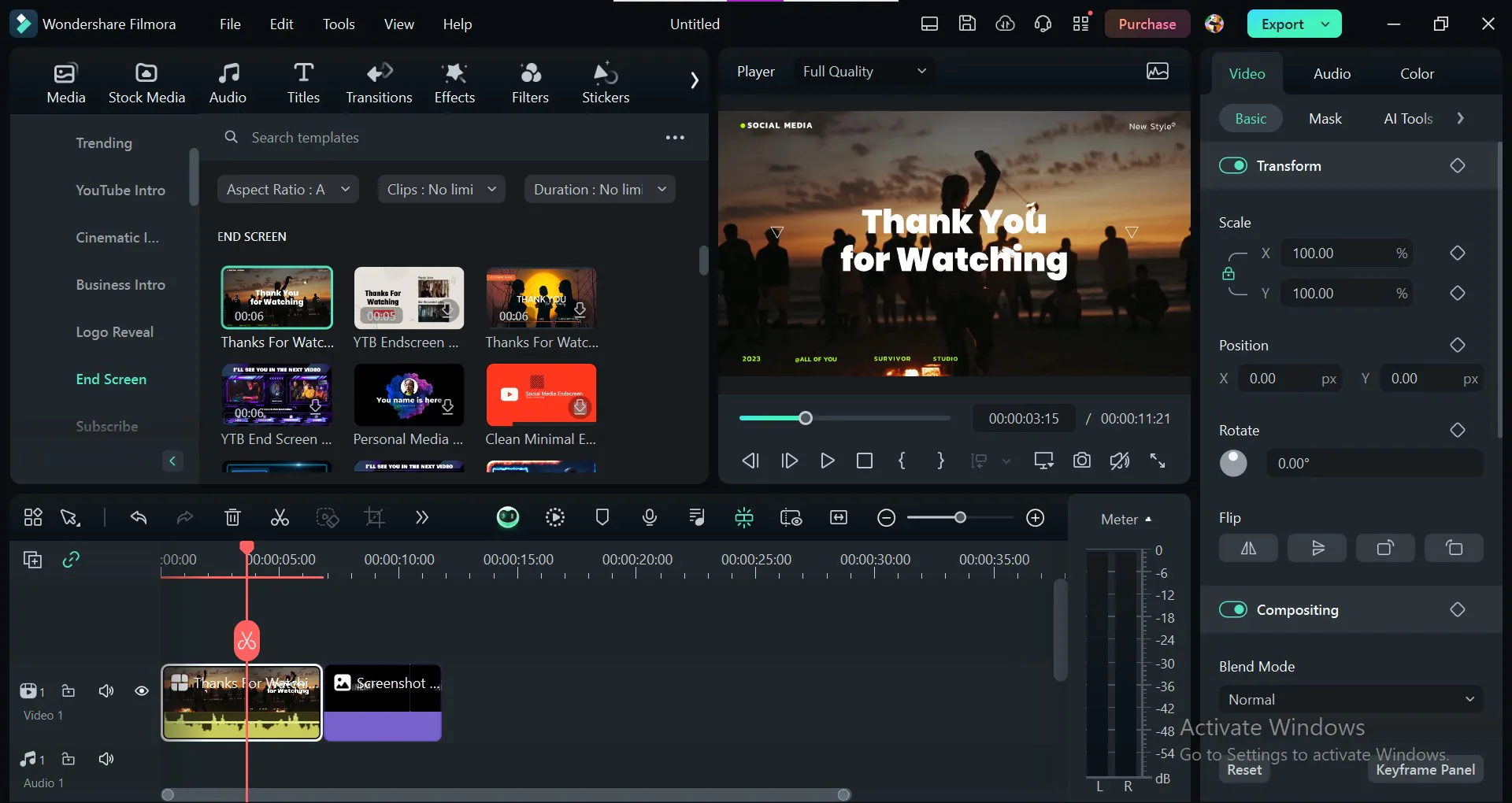Open the Blend Mode Normal dropdown
Image resolution: width=1512 pixels, height=803 pixels.
coord(1351,699)
